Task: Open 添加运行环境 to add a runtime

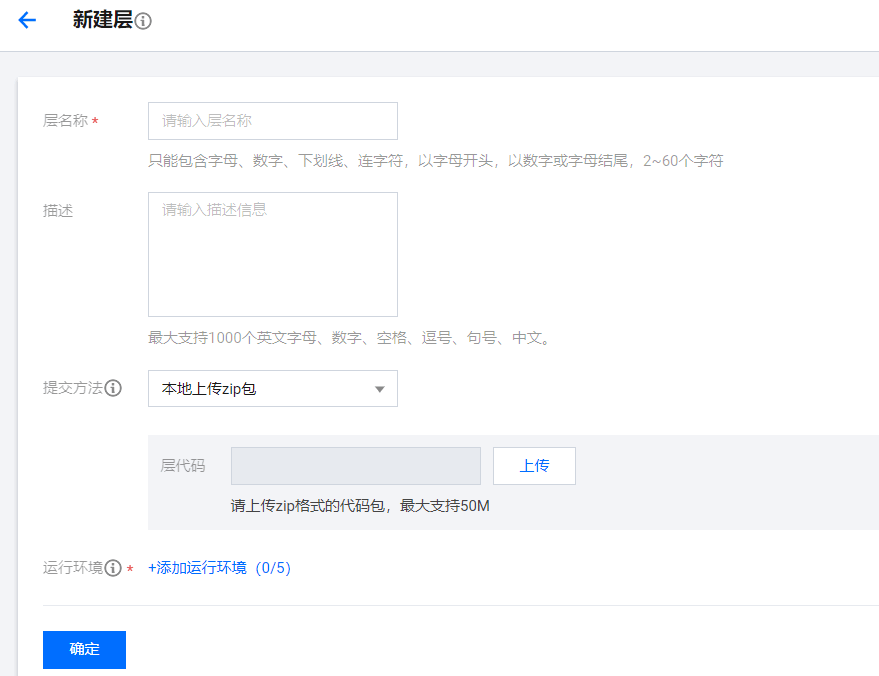Action: (x=195, y=567)
